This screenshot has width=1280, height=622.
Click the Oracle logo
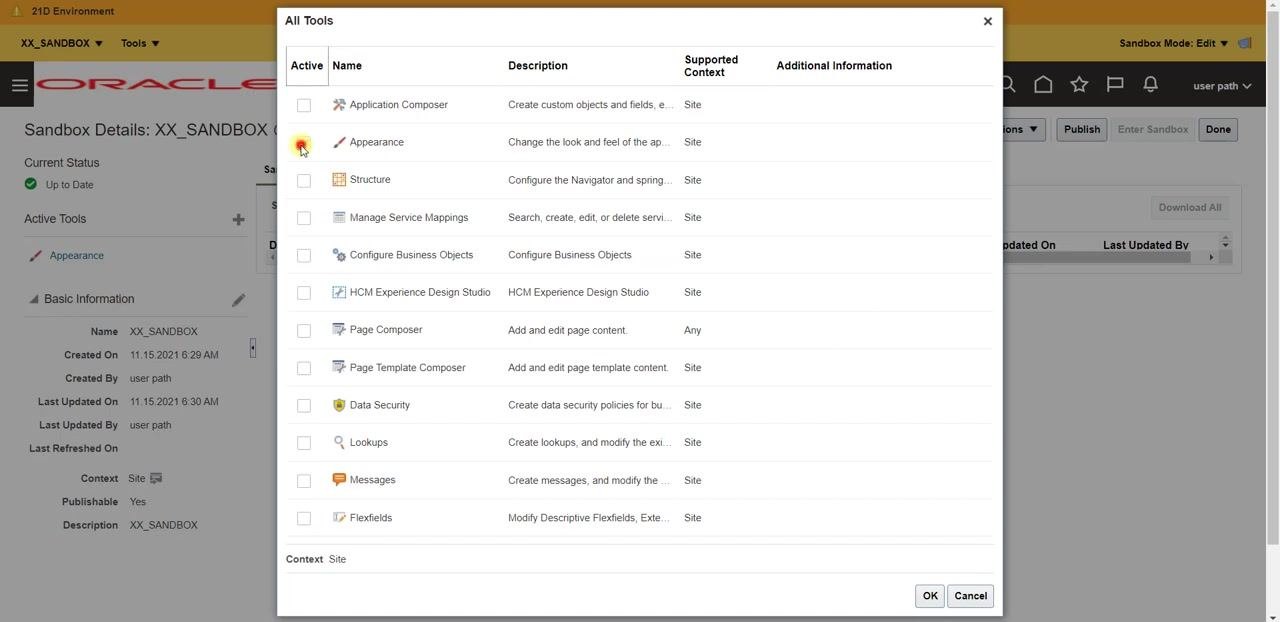(156, 85)
